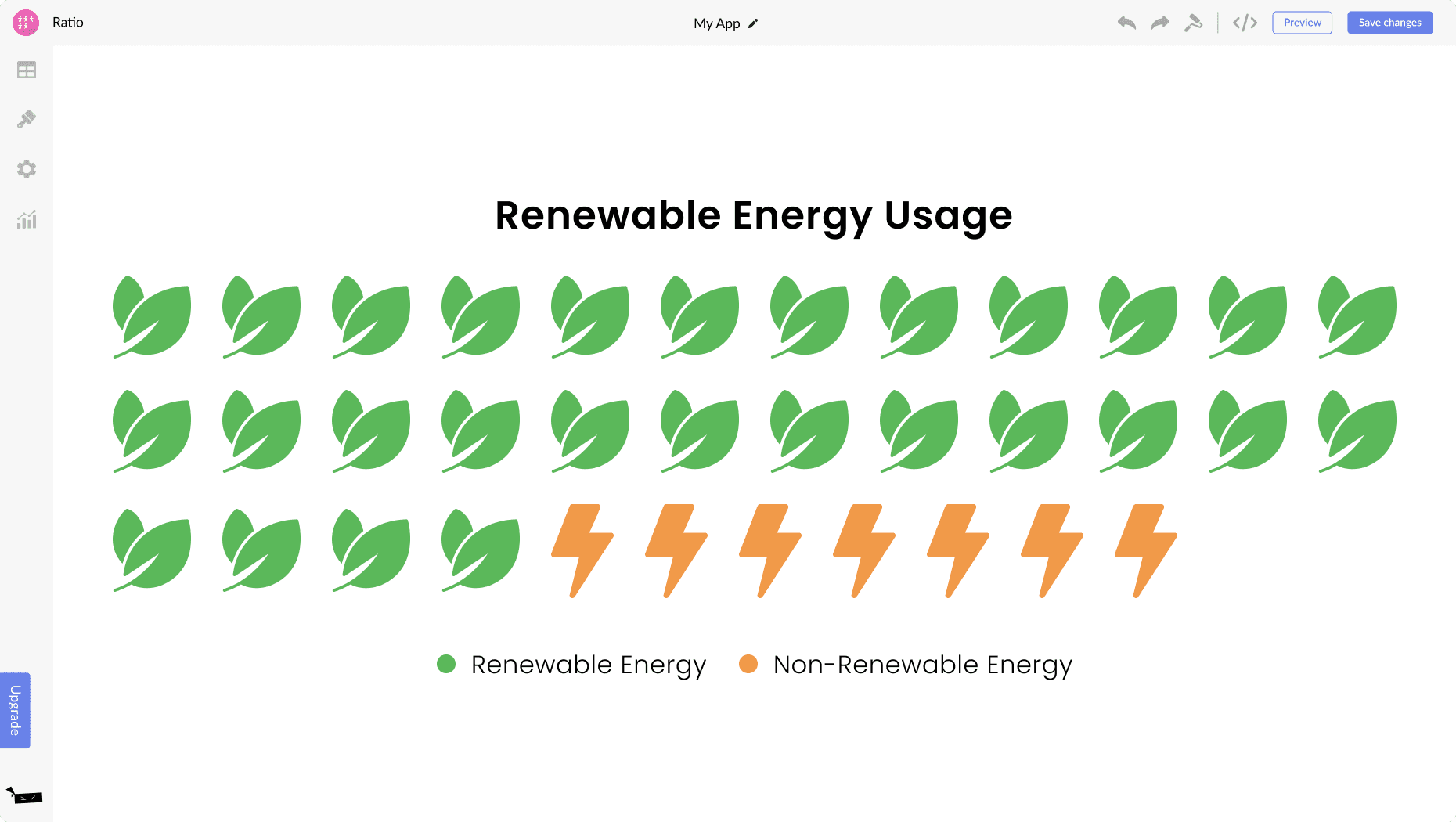Open the analytics chart sidebar icon
Screen dimensions: 1456x822
[x=27, y=219]
